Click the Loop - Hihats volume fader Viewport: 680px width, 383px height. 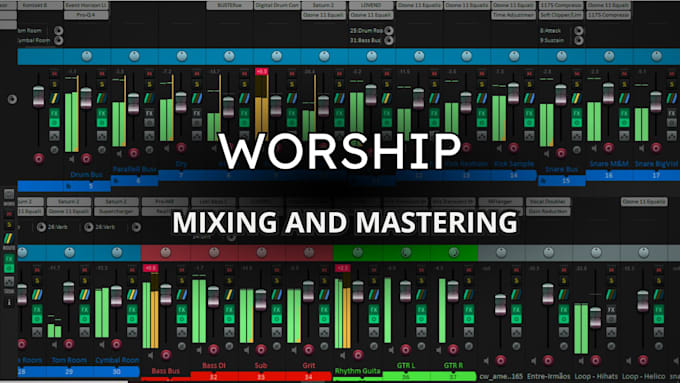pyautogui.click(x=596, y=318)
